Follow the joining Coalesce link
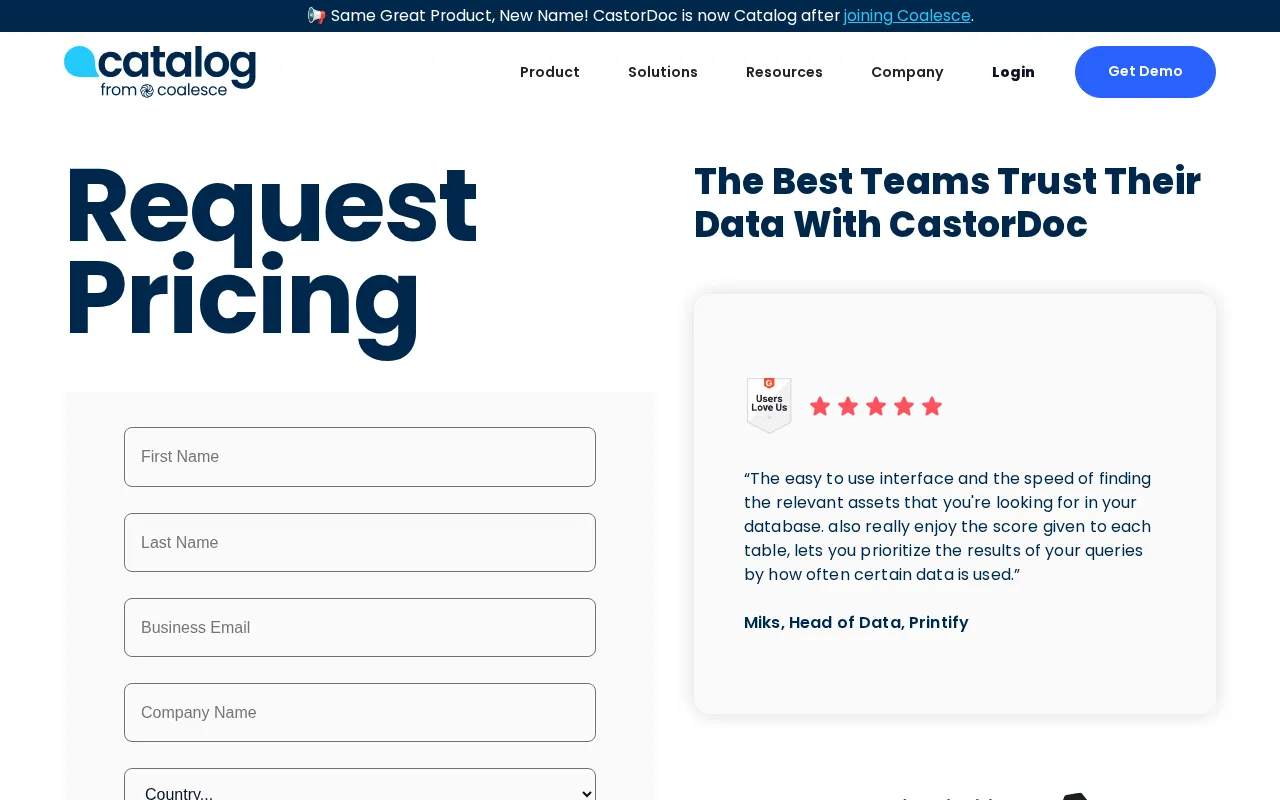 click(907, 15)
